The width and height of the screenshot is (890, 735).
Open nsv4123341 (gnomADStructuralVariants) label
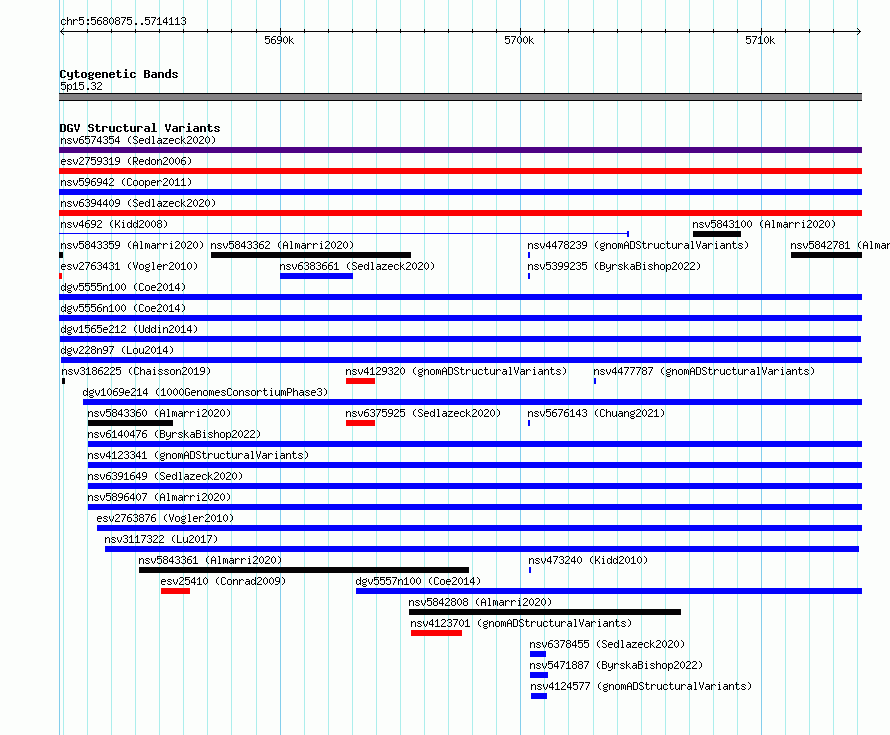pos(198,455)
